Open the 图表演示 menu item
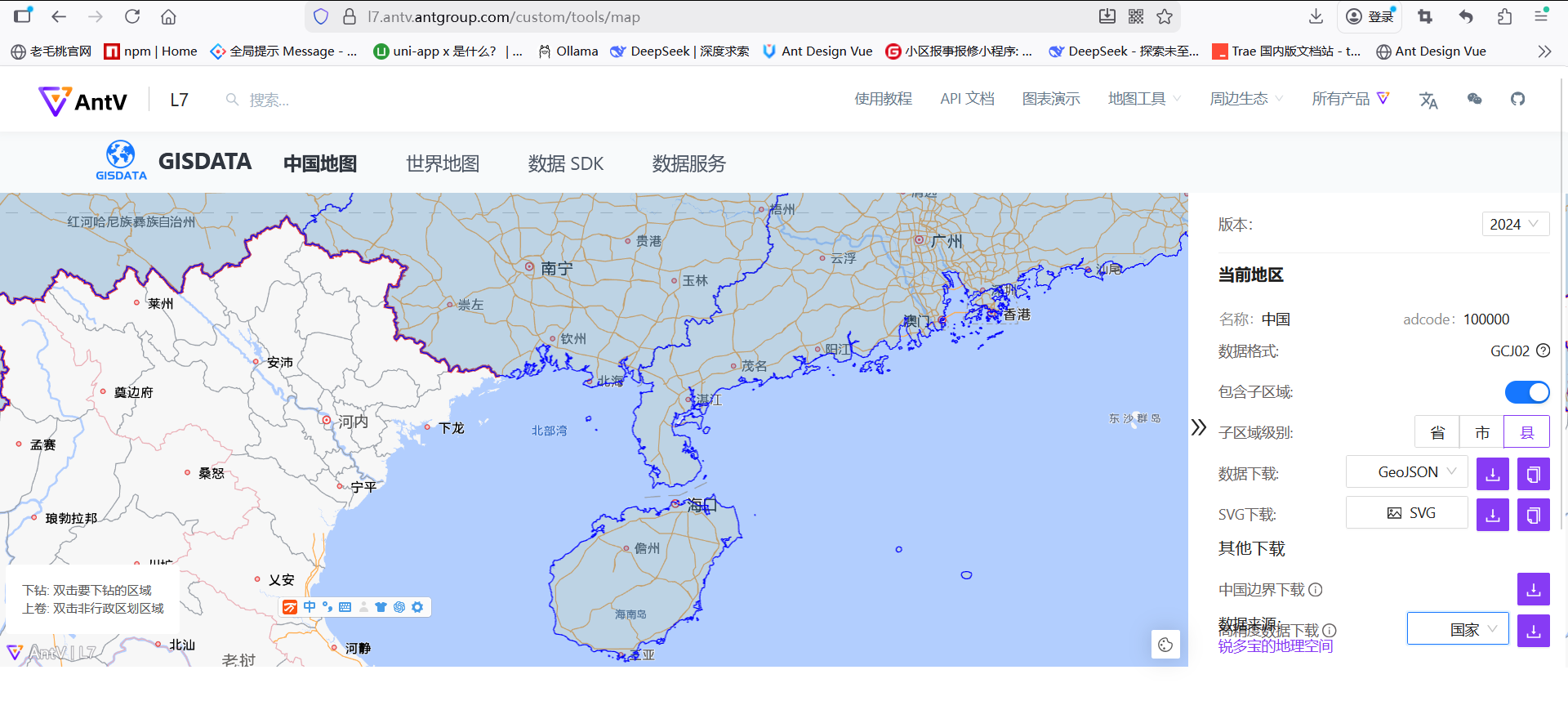 click(1051, 99)
